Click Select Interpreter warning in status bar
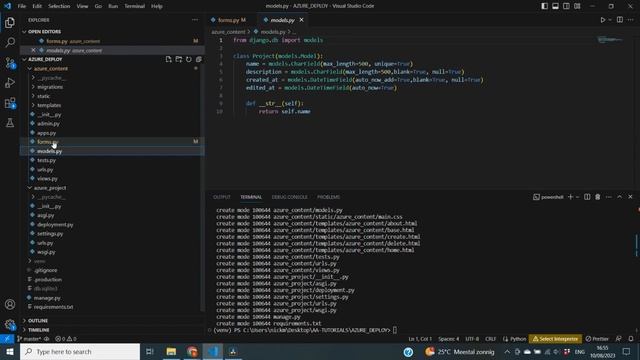Image resolution: width=640 pixels, height=360 pixels. click(555, 339)
